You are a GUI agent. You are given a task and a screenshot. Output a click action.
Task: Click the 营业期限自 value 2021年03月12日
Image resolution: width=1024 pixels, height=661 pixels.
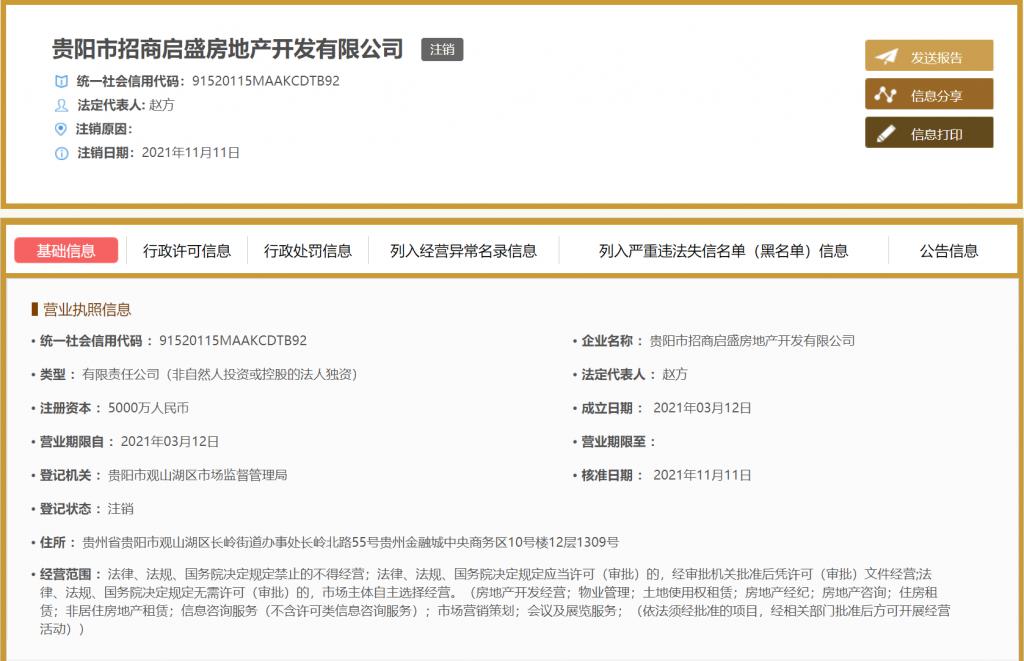coord(170,442)
